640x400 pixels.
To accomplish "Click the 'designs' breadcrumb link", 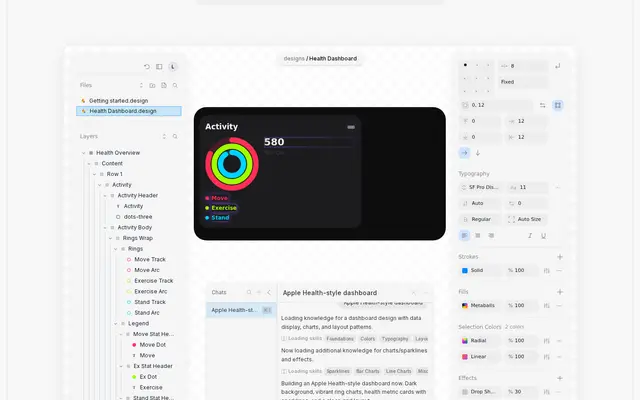I will (x=294, y=58).
